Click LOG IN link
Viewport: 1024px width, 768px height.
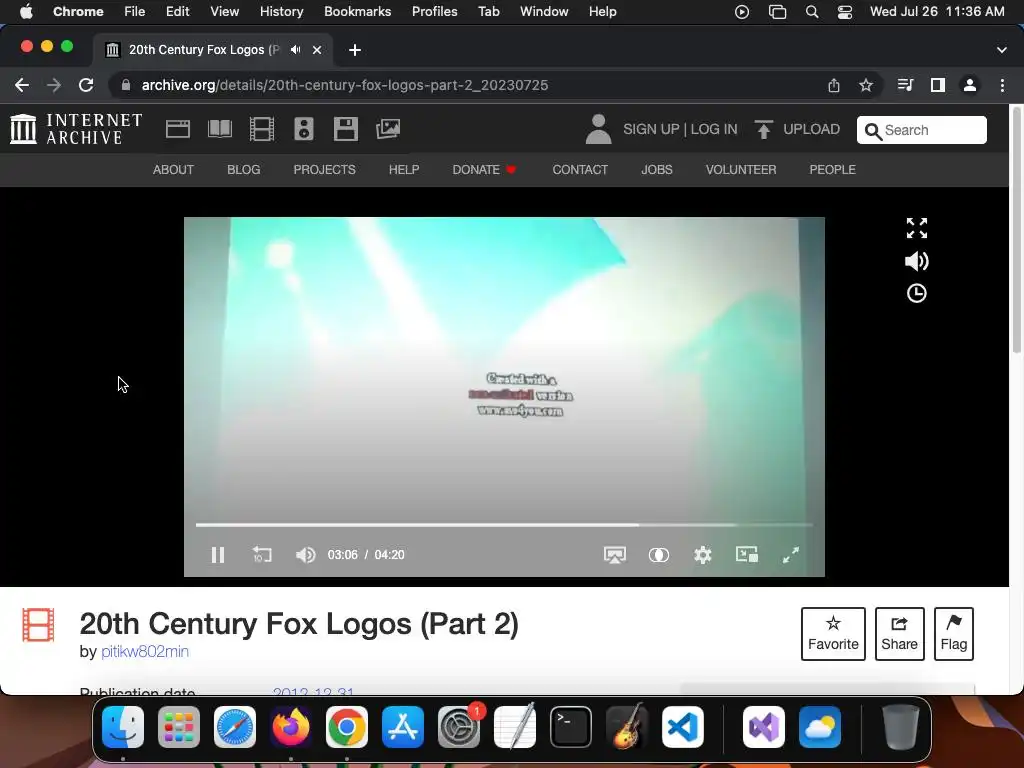click(x=714, y=129)
